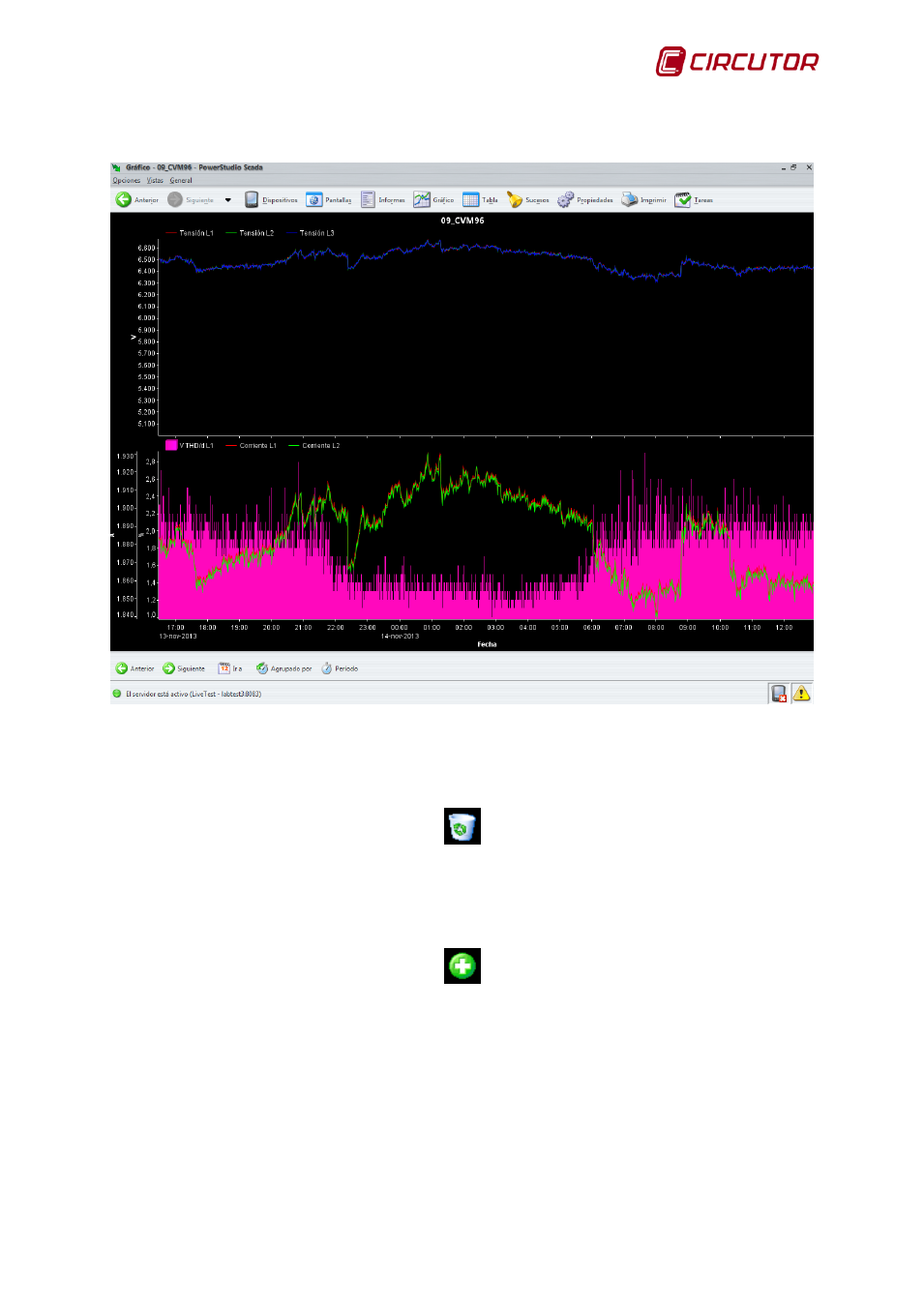Image resolution: width=924 pixels, height=1306 pixels.
Task: Click the Imprimir printer icon
Action: (x=630, y=200)
